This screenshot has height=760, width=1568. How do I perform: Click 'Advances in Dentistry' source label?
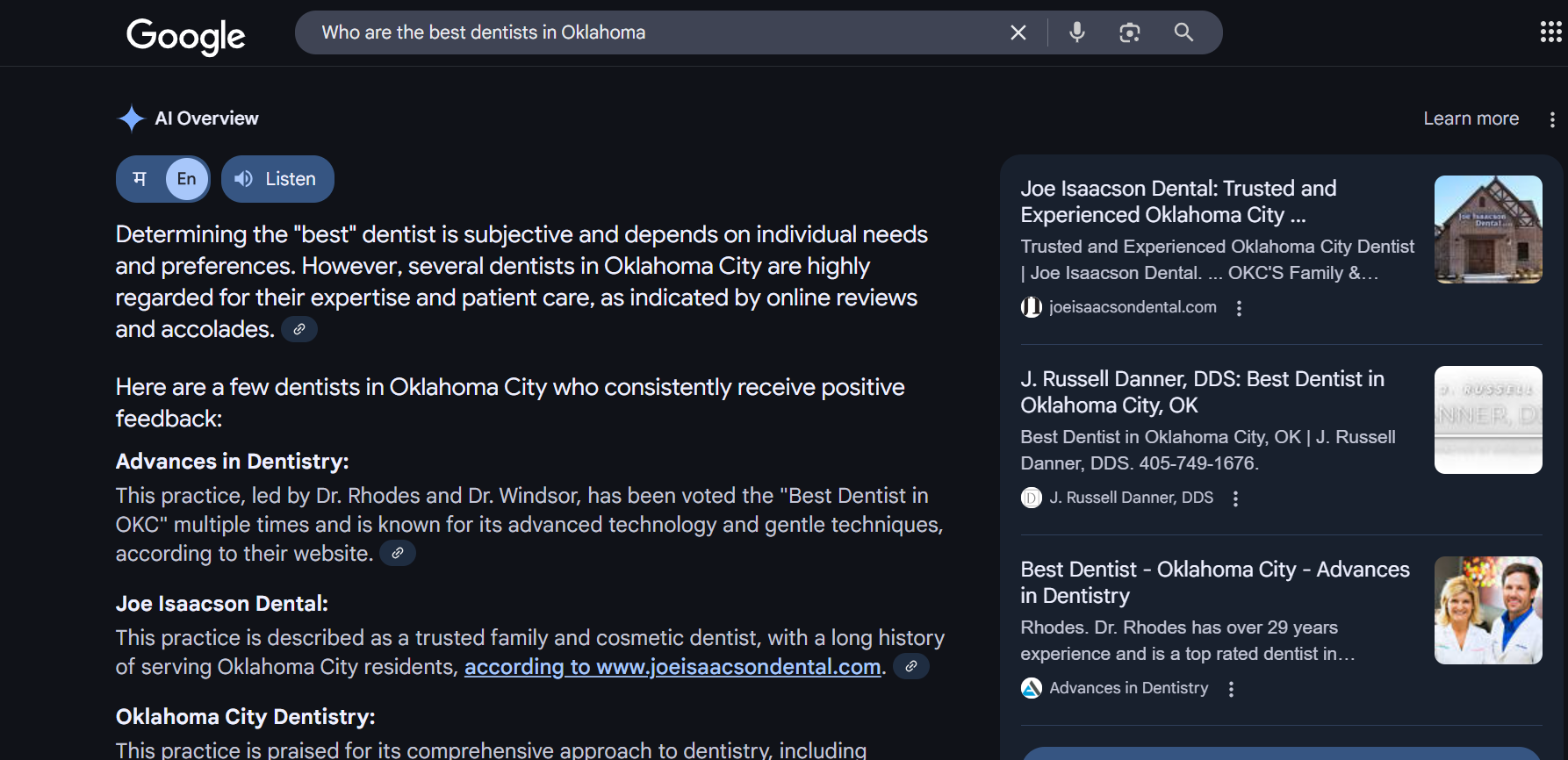[1128, 688]
